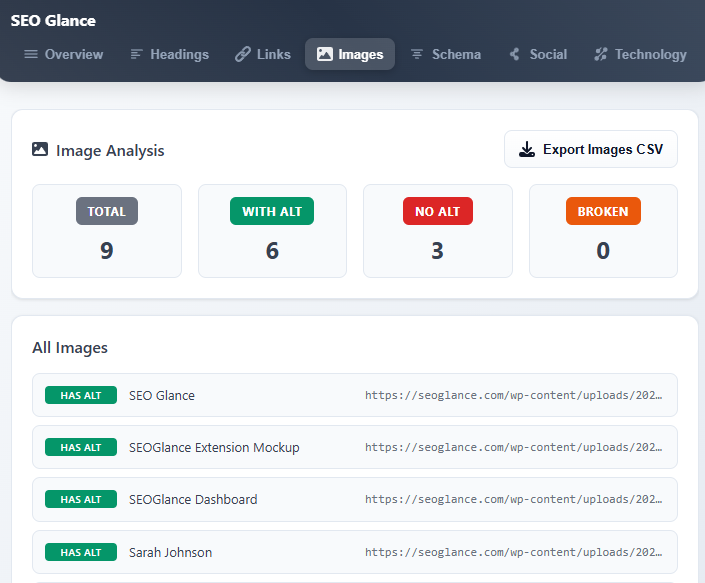The image size is (705, 583).
Task: Click the Technology icon
Action: (601, 54)
